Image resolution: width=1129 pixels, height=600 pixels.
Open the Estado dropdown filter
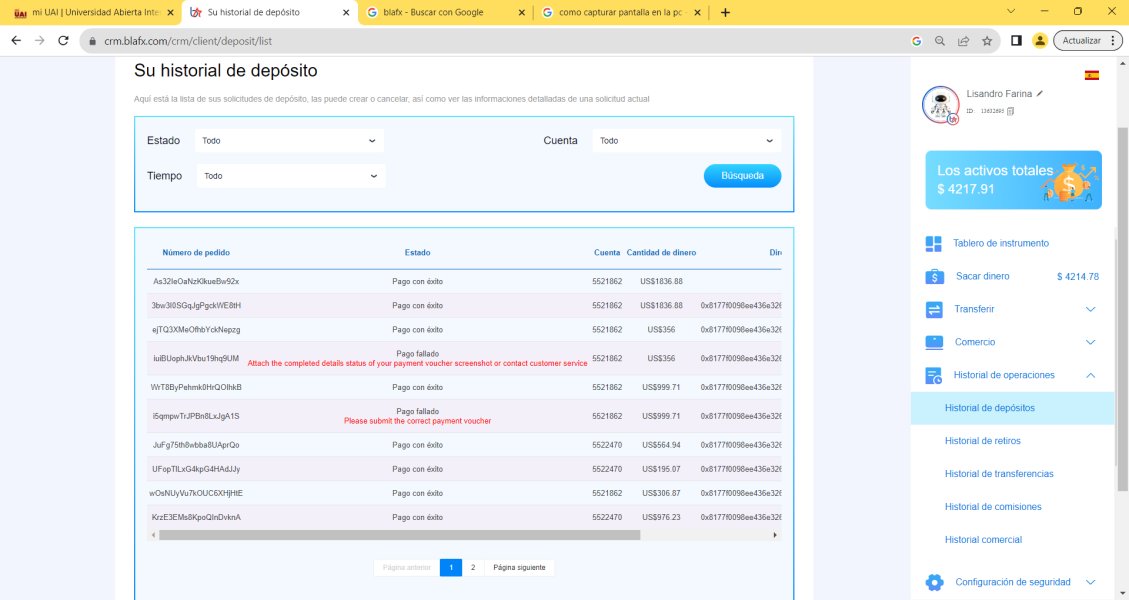pyautogui.click(x=289, y=141)
